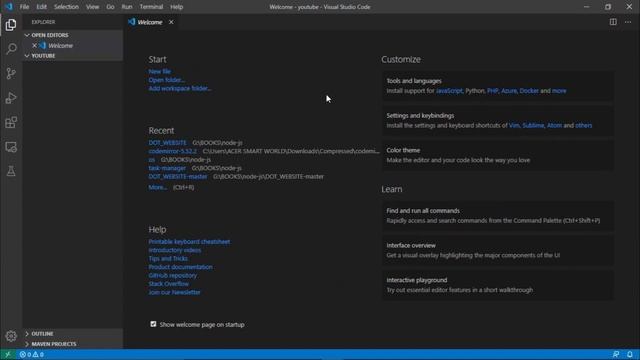
Task: Install PHP support link
Action: [x=493, y=91]
